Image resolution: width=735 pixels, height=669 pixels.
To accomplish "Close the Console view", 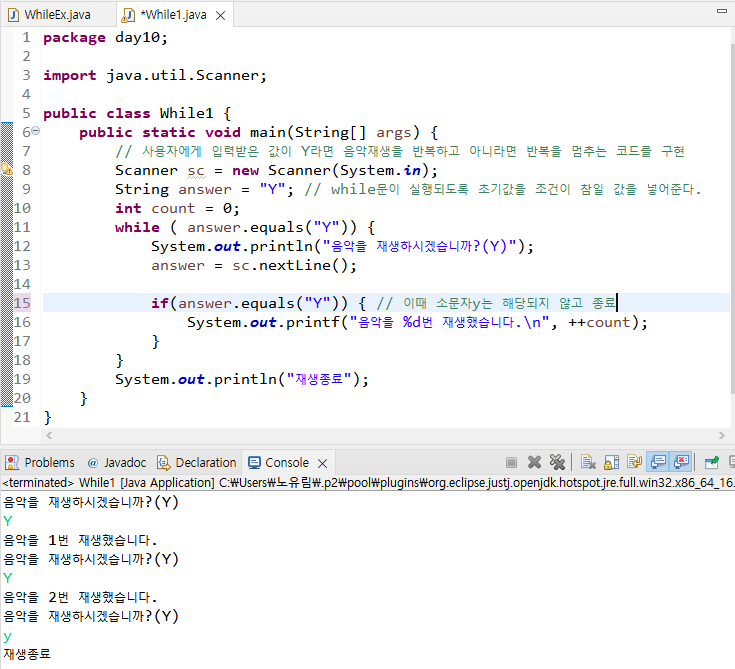I will pos(322,463).
